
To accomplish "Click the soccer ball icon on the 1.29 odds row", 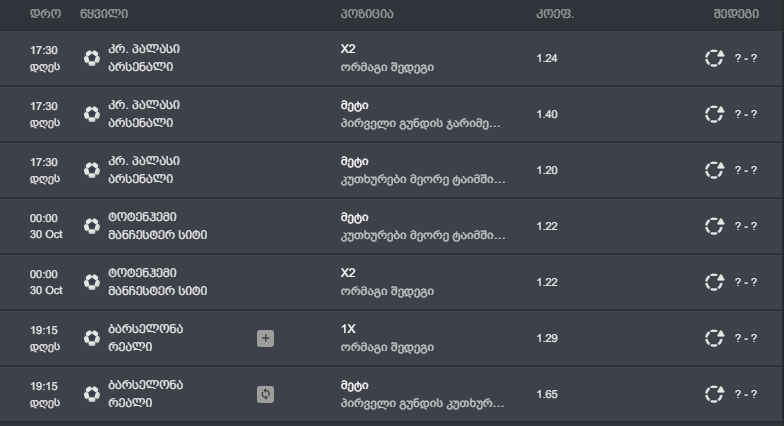I will click(x=92, y=338).
